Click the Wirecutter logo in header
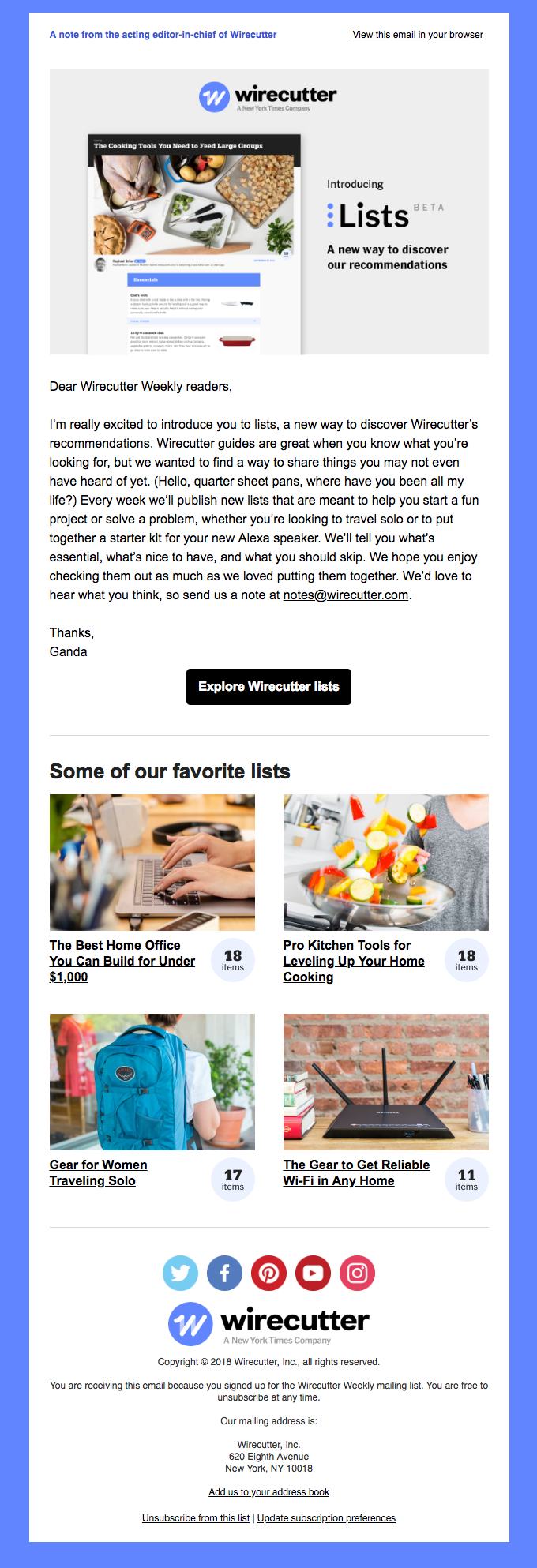The width and height of the screenshot is (537, 1568). (x=268, y=97)
